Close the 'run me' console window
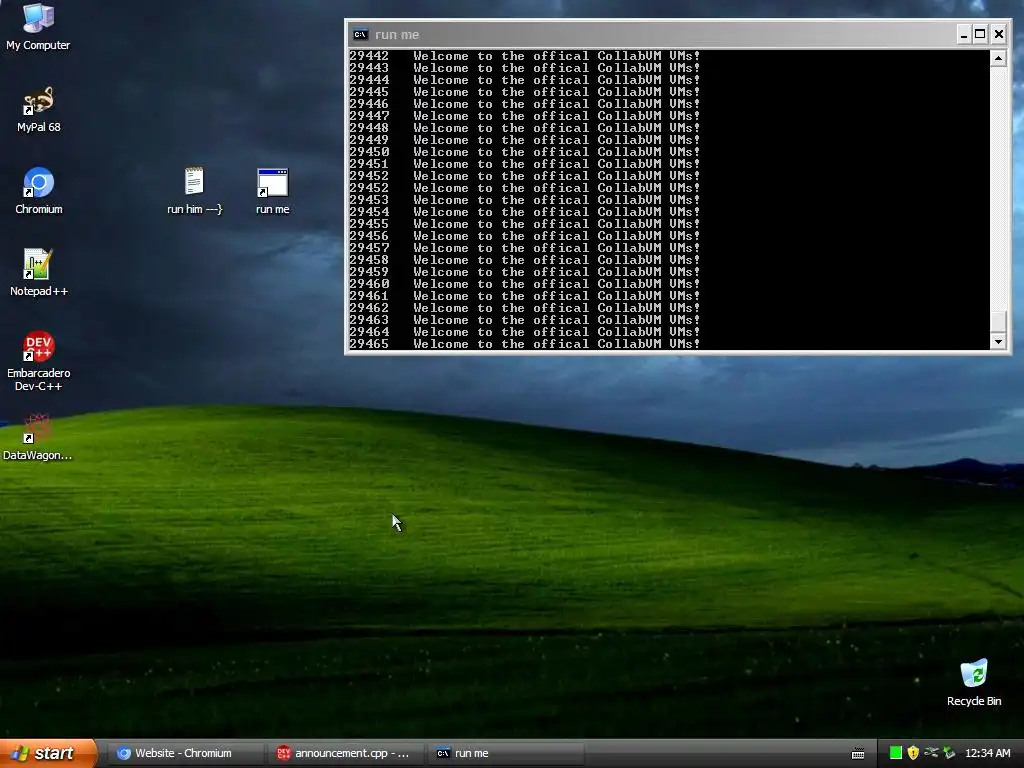This screenshot has height=768, width=1024. 999,35
